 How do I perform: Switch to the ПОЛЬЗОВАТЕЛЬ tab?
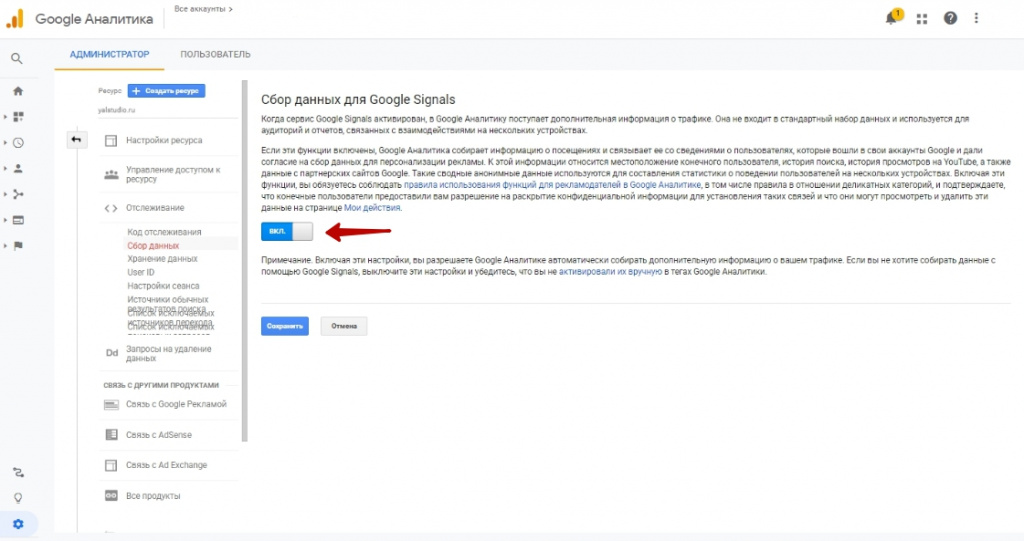[215, 54]
